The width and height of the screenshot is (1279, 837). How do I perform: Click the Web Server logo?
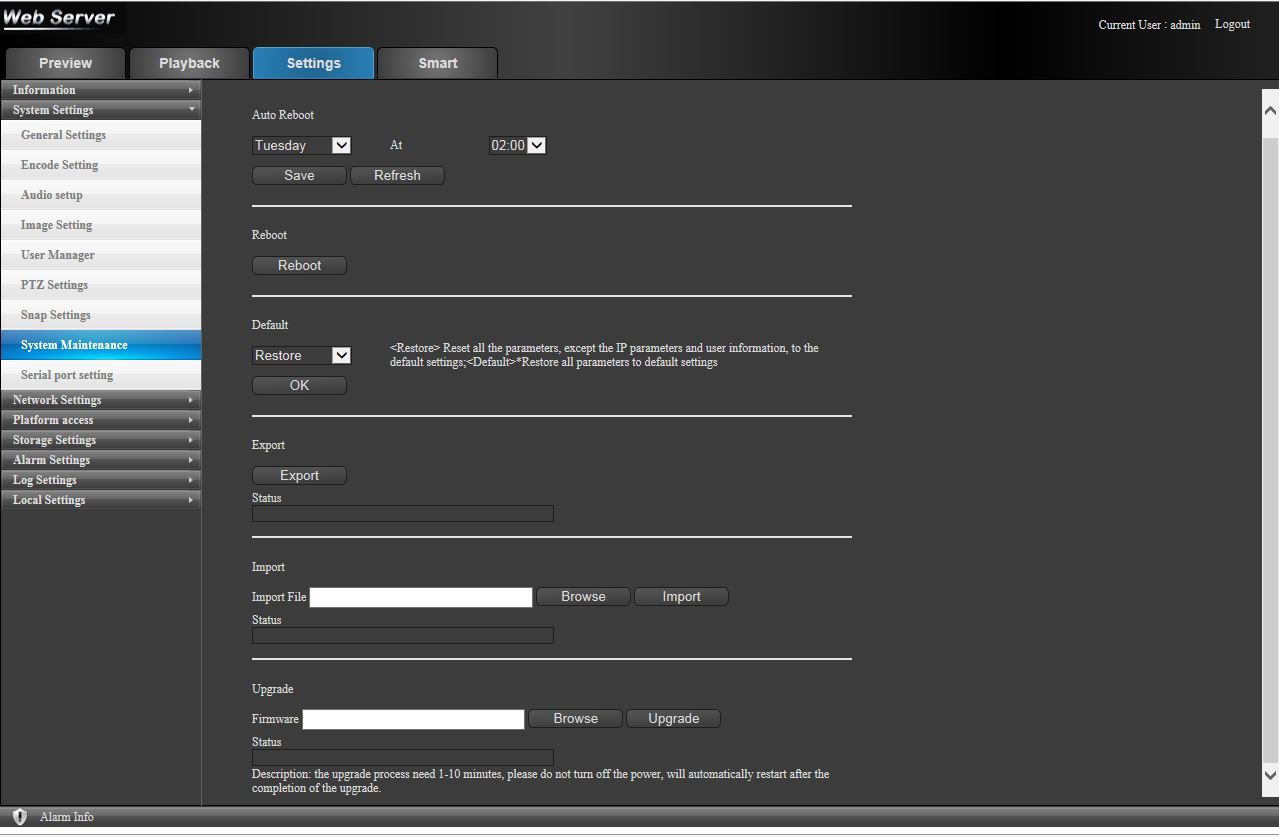pos(59,18)
